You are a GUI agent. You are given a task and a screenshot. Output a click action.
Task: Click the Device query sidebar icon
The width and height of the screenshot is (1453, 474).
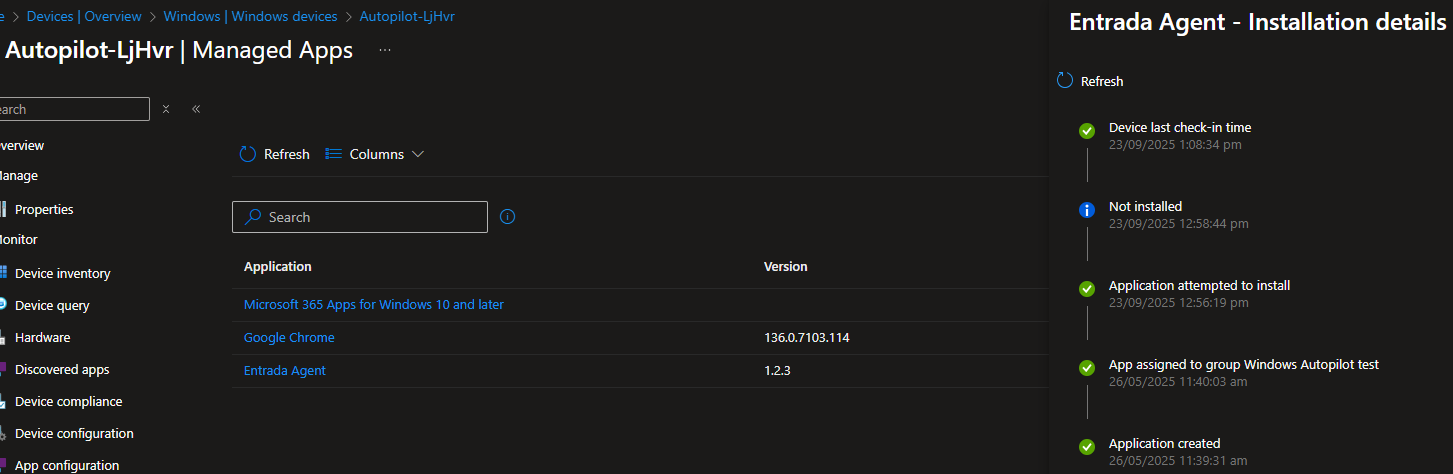click(x=3, y=305)
